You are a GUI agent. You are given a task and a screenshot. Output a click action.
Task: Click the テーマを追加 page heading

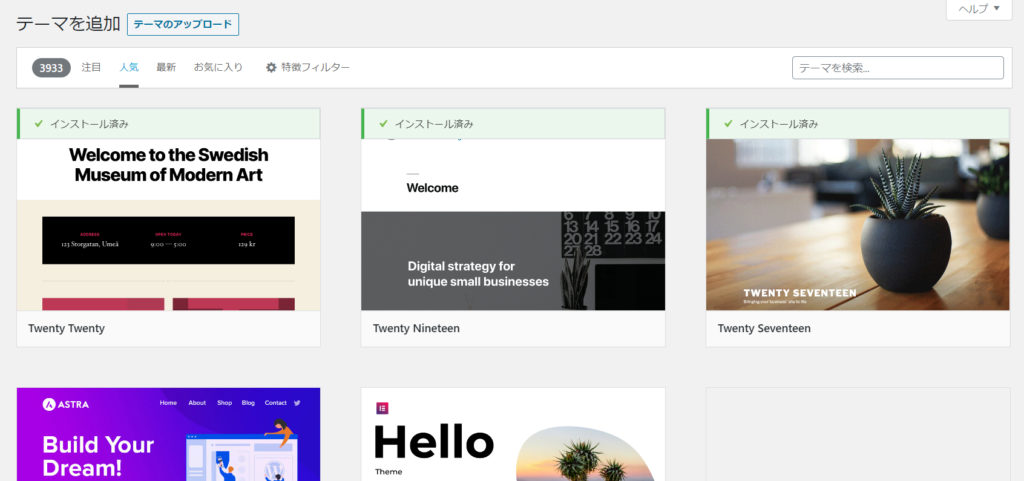click(x=68, y=24)
